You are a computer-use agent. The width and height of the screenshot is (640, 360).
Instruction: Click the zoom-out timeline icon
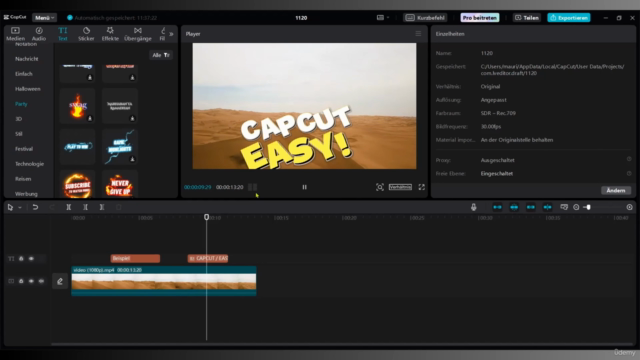(x=576, y=207)
